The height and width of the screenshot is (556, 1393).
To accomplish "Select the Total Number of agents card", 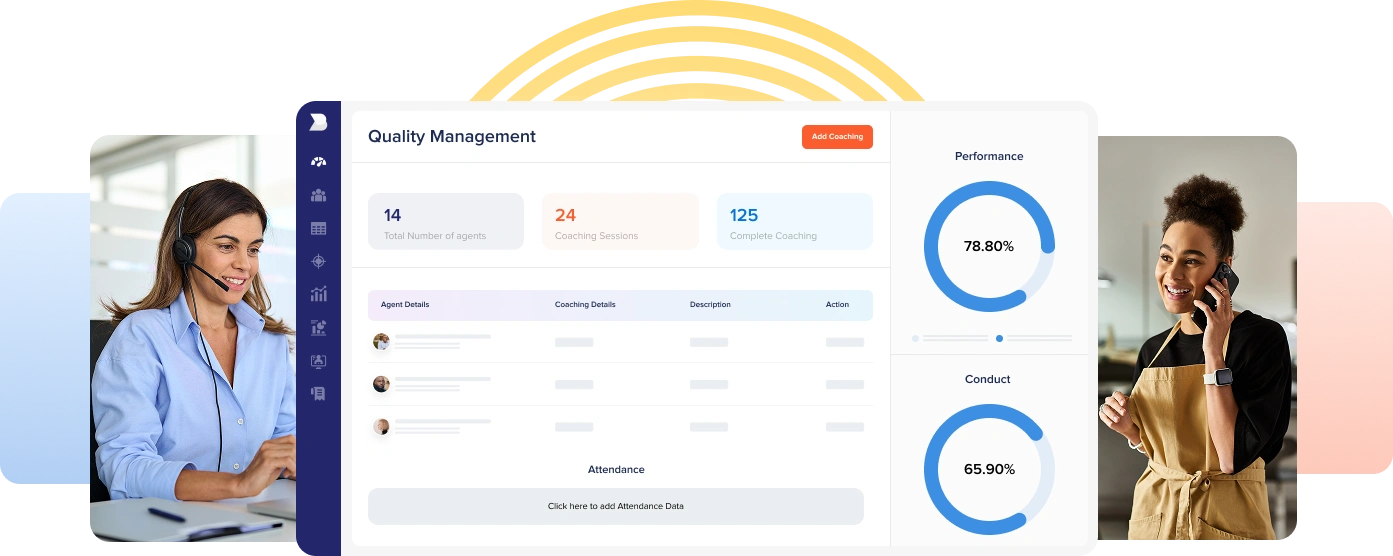I will (445, 221).
